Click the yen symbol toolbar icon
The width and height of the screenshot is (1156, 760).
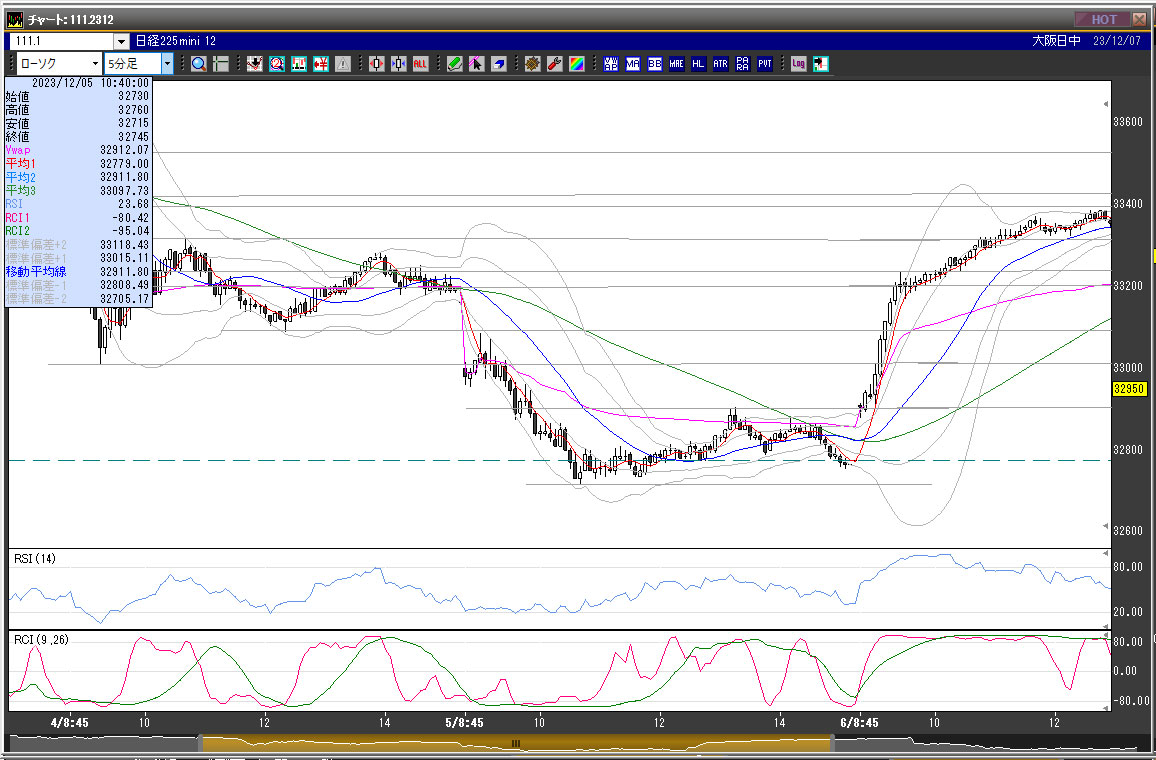321,64
